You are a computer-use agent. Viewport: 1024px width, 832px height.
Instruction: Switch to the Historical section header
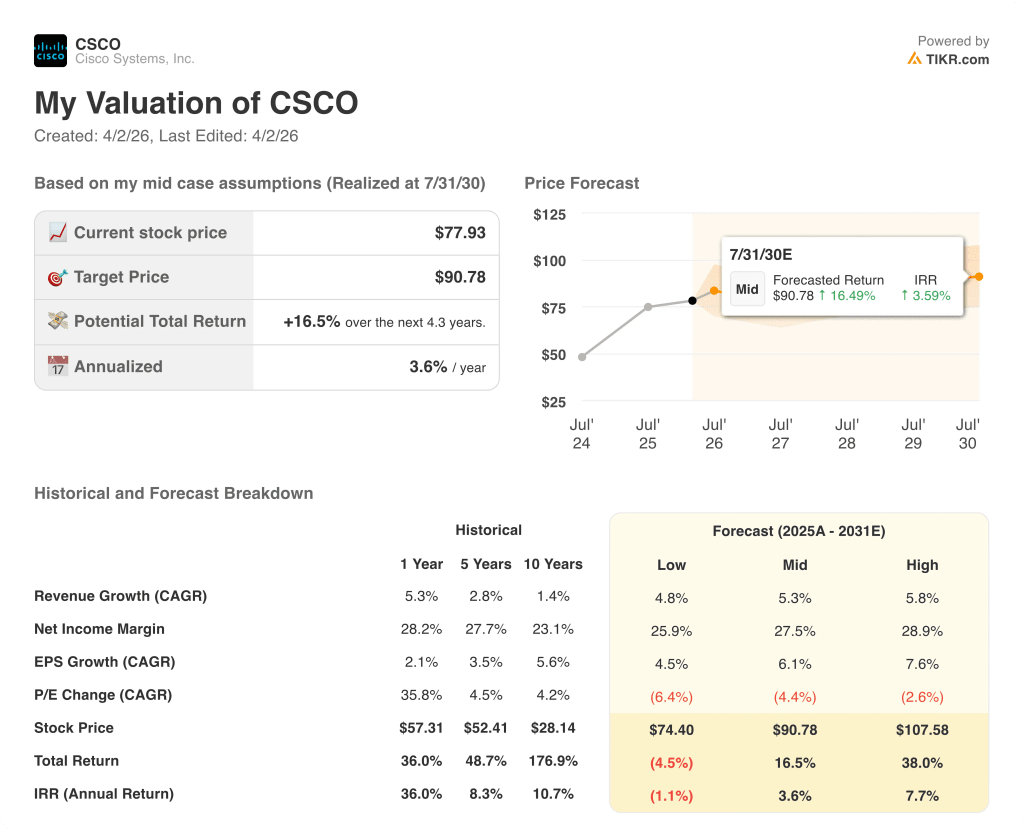(489, 530)
